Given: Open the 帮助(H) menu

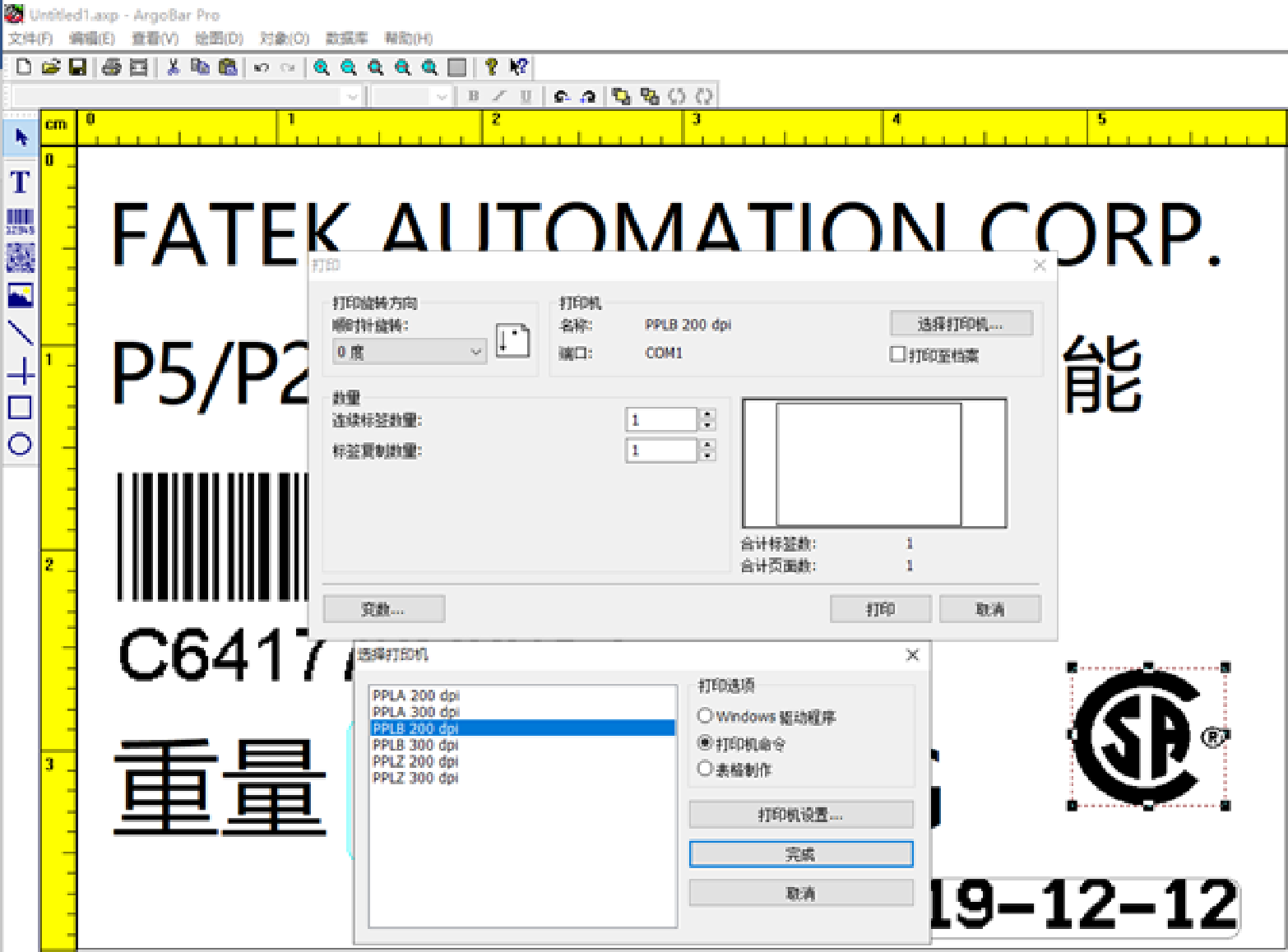Looking at the screenshot, I should [409, 38].
